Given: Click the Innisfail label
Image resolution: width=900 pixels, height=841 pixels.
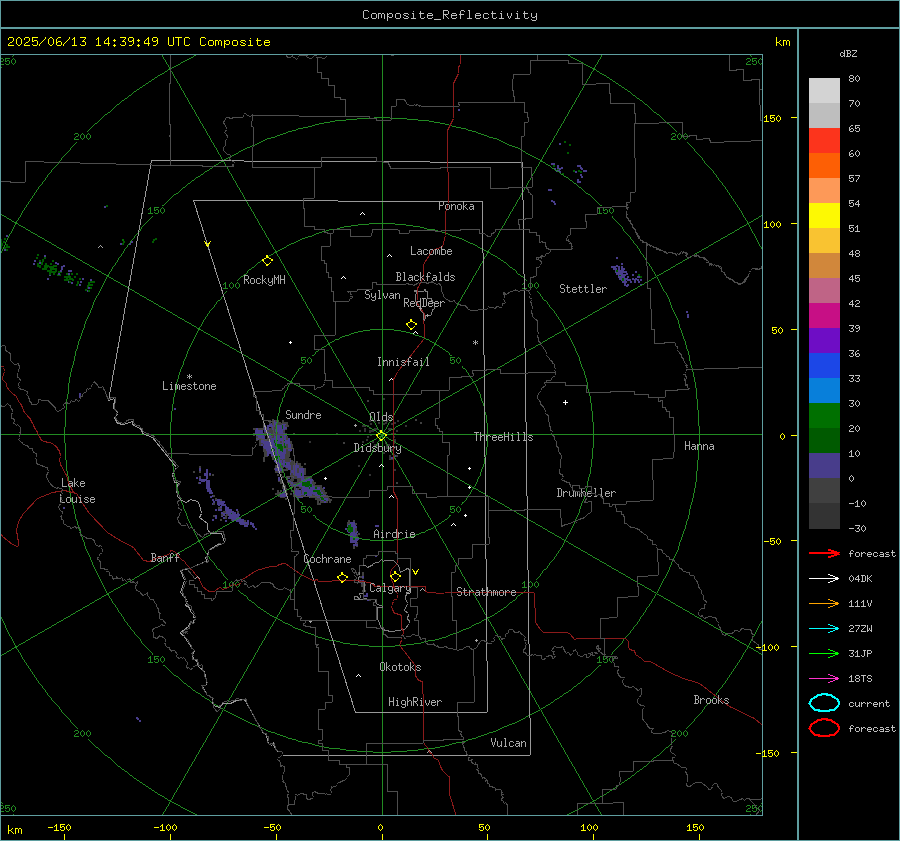Looking at the screenshot, I should (404, 362).
